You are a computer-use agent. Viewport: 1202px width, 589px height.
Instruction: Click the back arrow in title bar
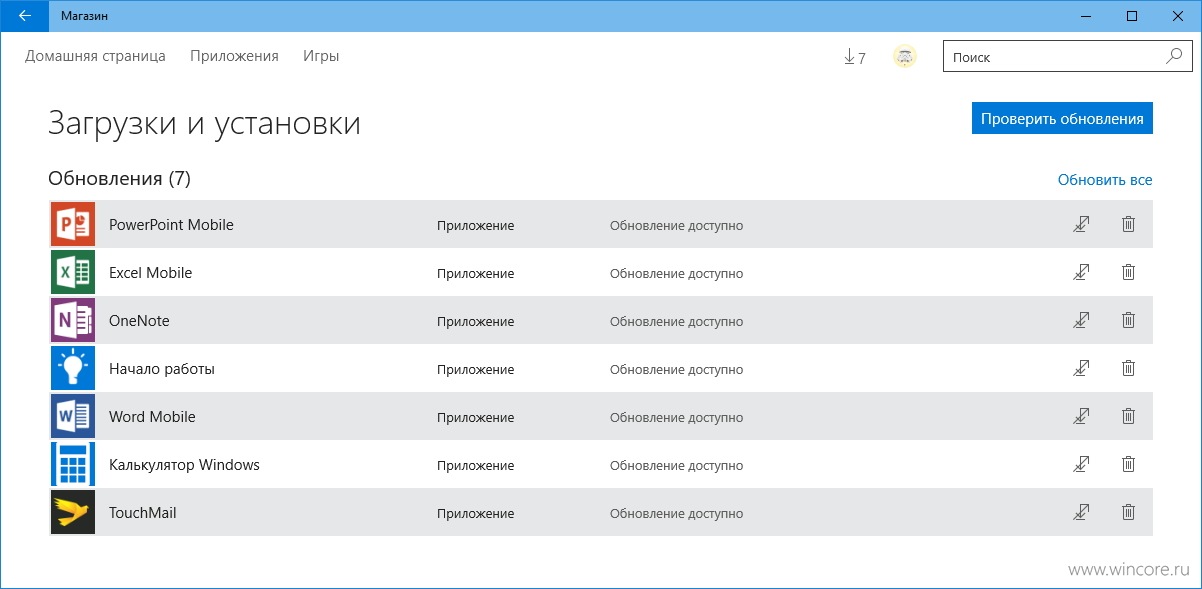tap(25, 16)
